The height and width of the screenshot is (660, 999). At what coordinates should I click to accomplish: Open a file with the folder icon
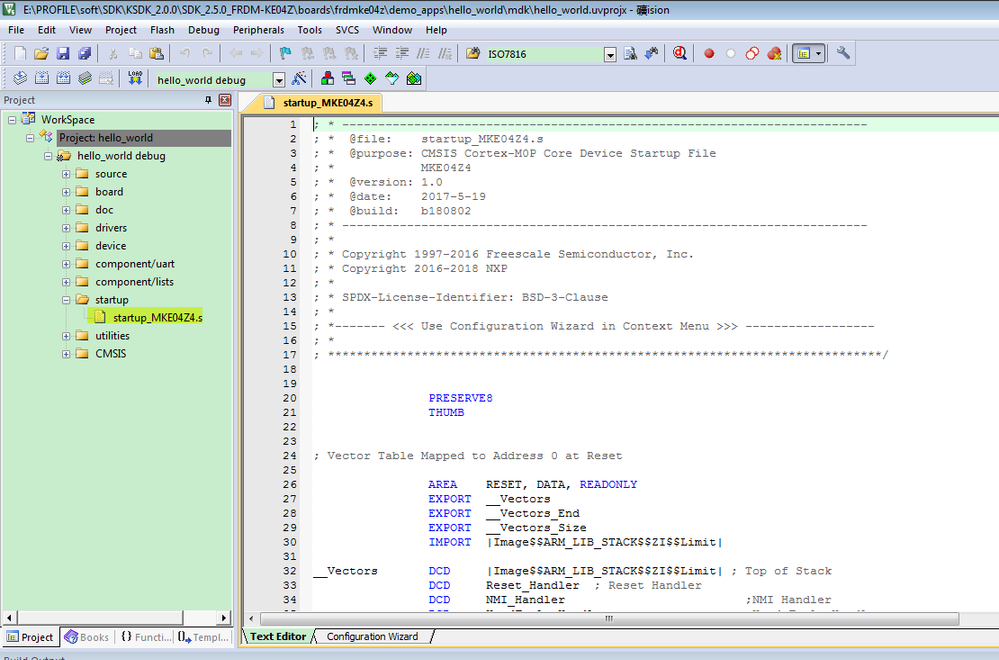pos(41,54)
